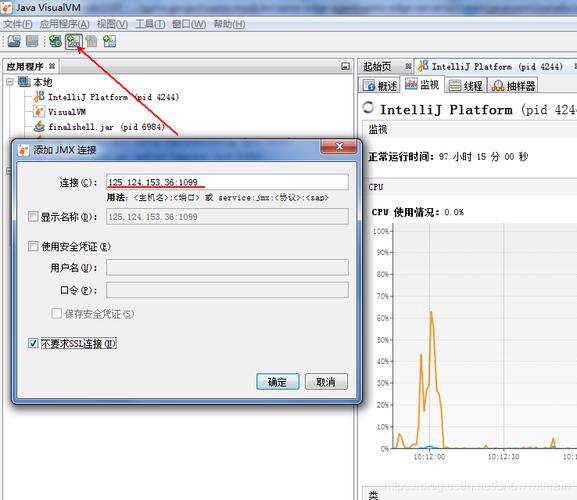Open the 窗口(W) menu
Image resolution: width=577 pixels, height=500 pixels.
click(189, 24)
